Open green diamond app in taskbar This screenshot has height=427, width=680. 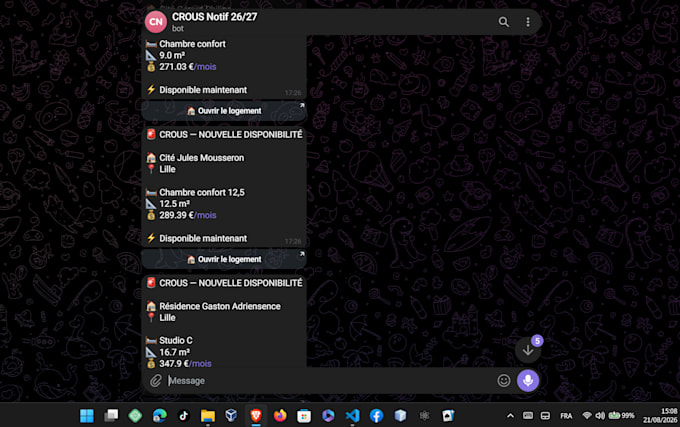[x=135, y=416]
